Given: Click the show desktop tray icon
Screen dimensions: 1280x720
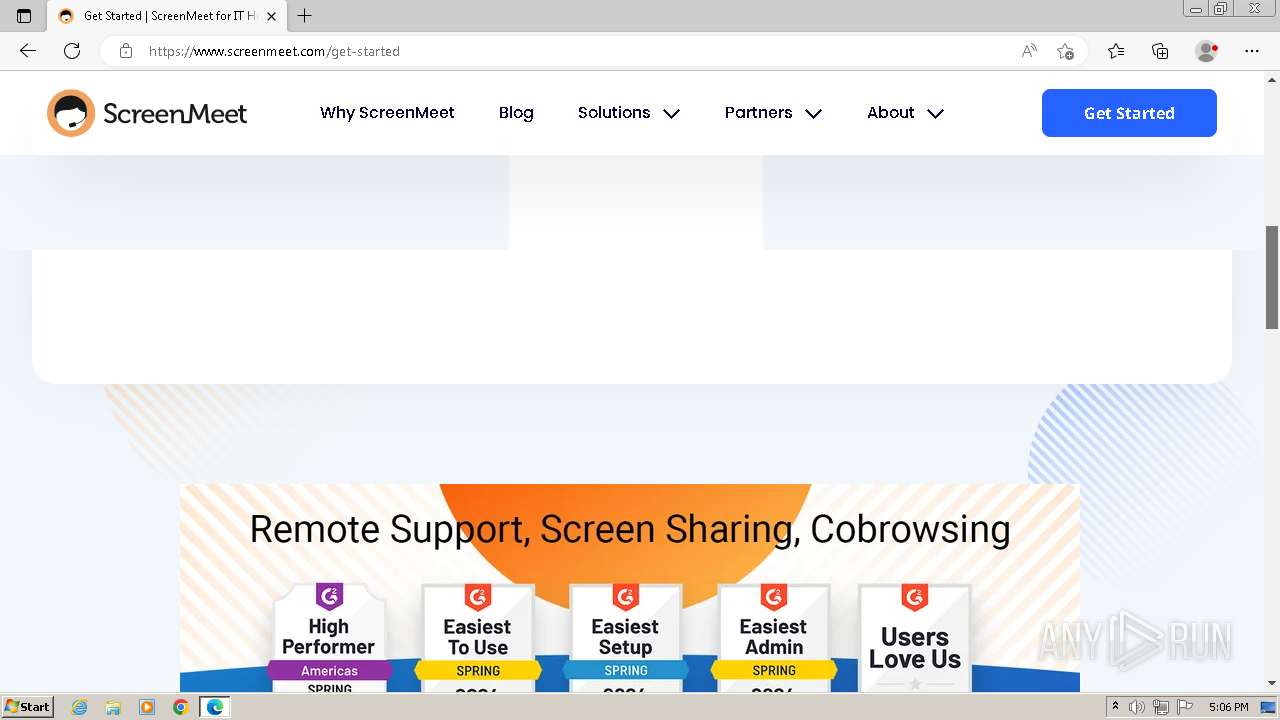Looking at the screenshot, I should pyautogui.click(x=1269, y=707).
